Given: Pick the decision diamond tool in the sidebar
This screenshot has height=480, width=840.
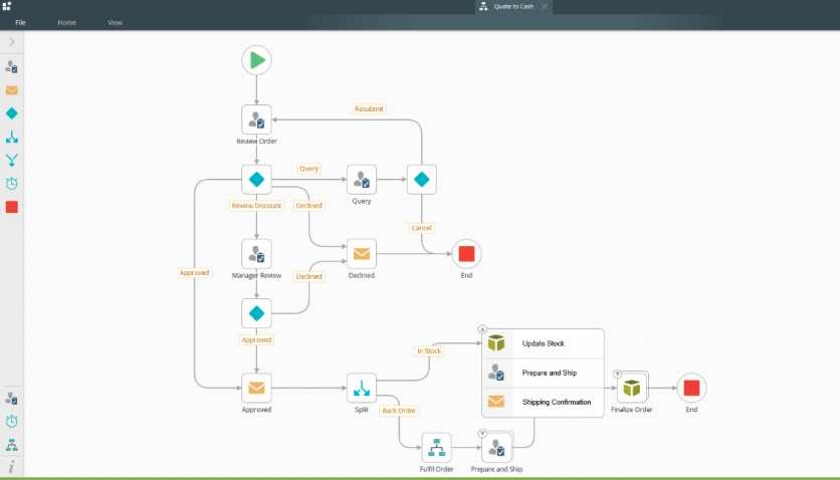Looking at the screenshot, I should click(x=12, y=114).
